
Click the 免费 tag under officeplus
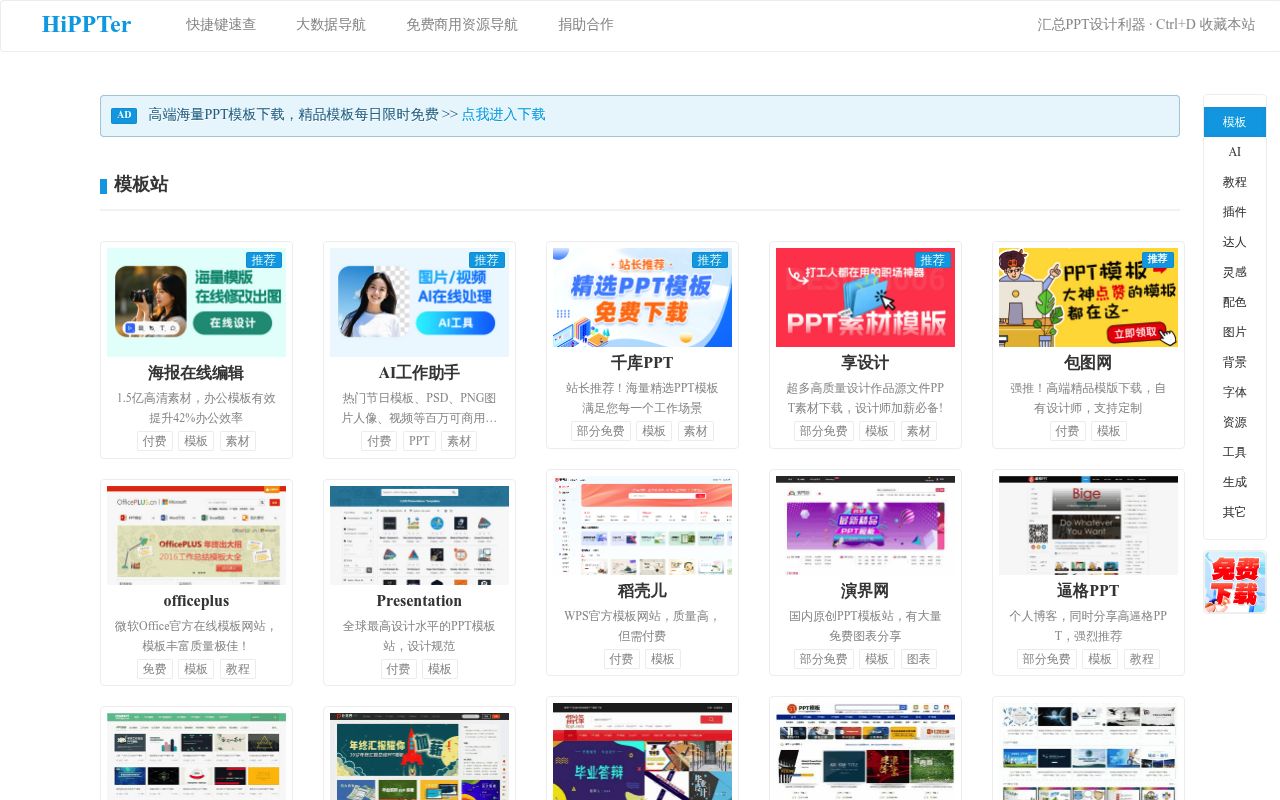(155, 669)
